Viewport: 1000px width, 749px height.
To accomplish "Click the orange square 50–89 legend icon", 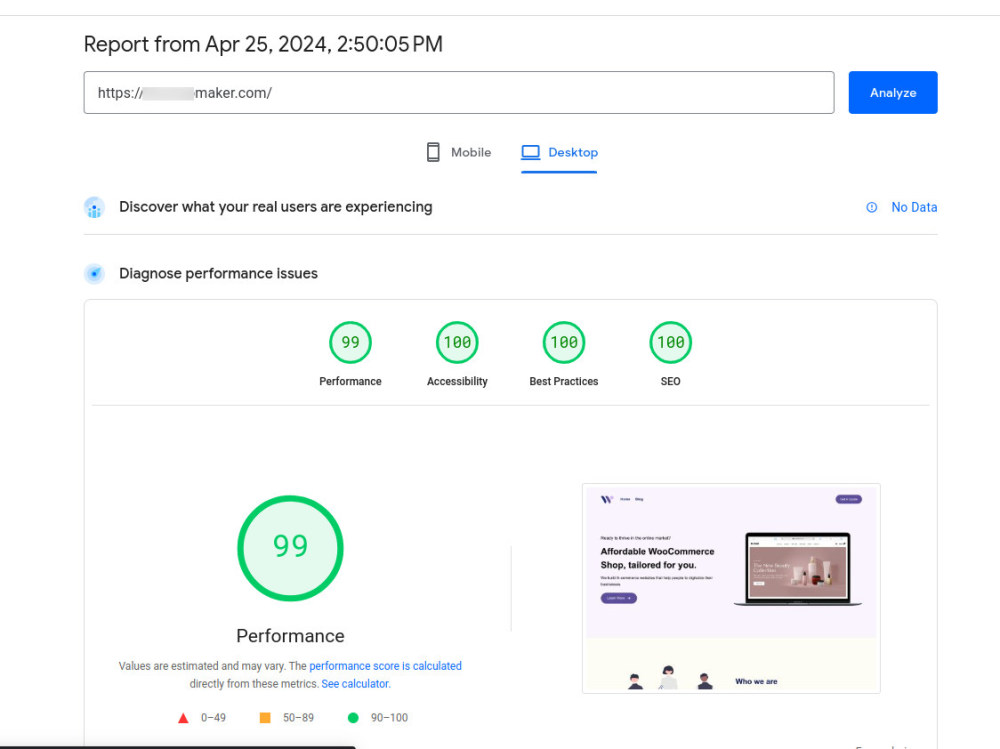I will tap(265, 718).
